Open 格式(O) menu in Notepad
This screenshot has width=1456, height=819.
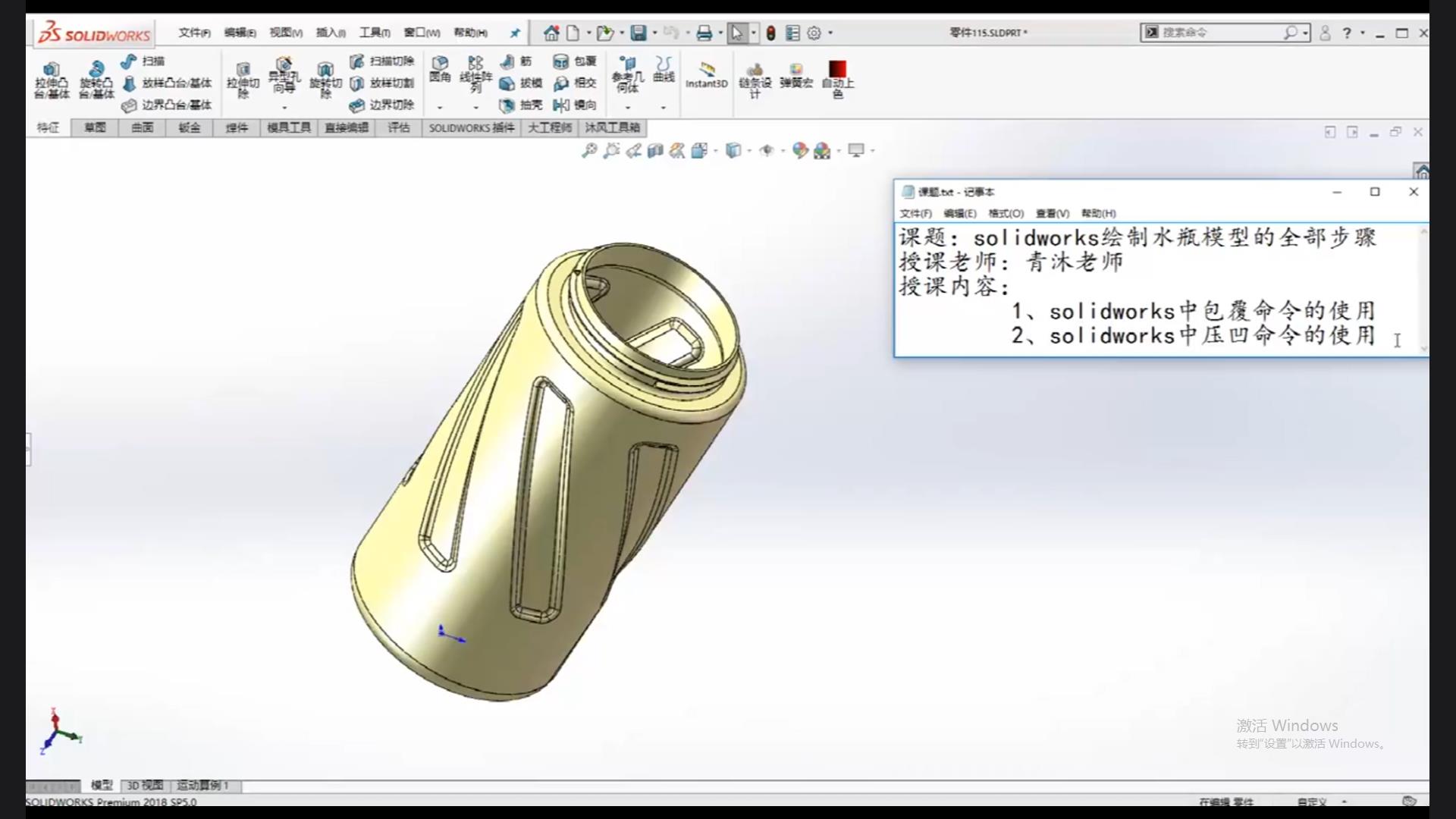click(1006, 214)
